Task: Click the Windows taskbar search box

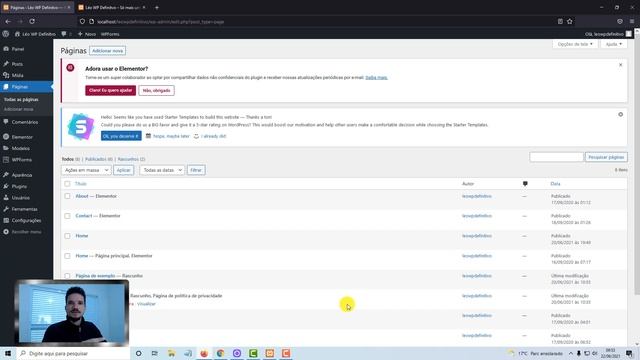Action: pos(73,353)
